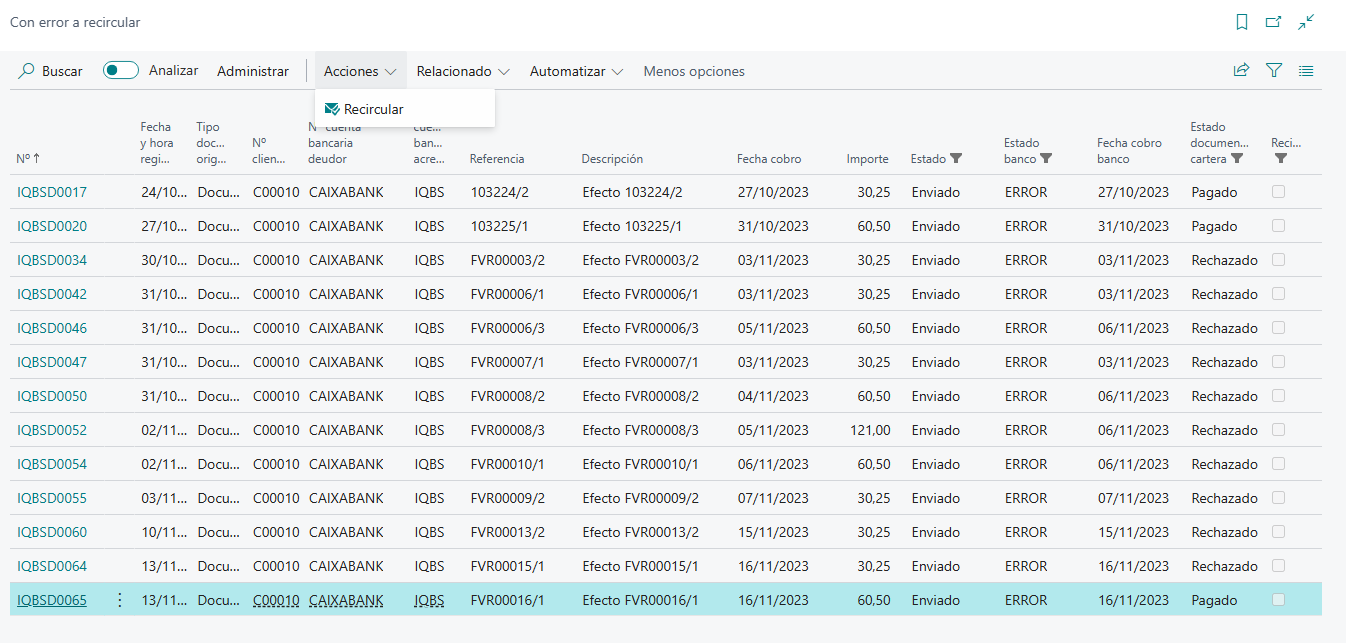Click the Administrar menu item
Viewport: 1346px width, 643px height.
[252, 71]
